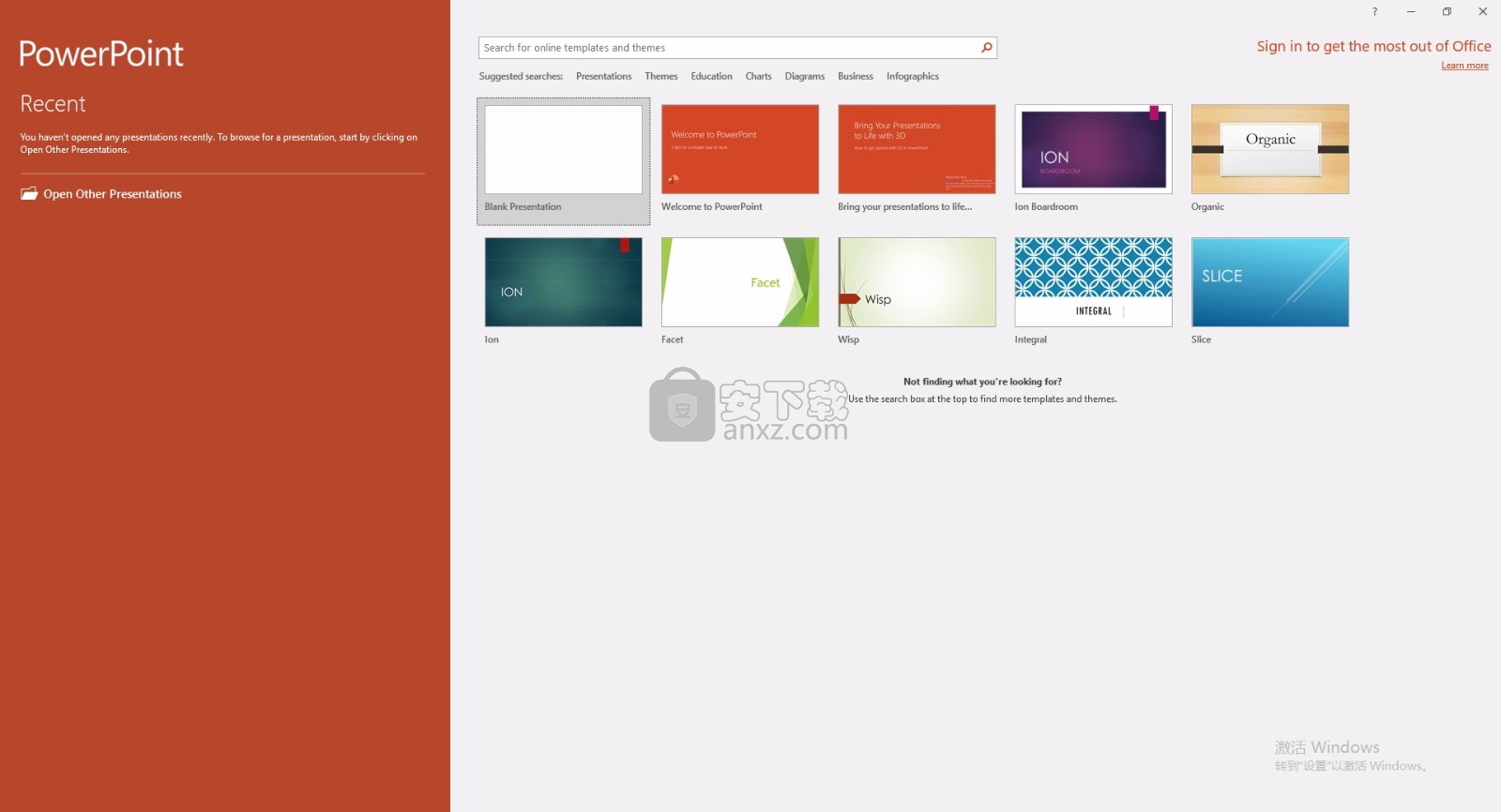Choose the Wisp theme thumbnail

(x=917, y=282)
